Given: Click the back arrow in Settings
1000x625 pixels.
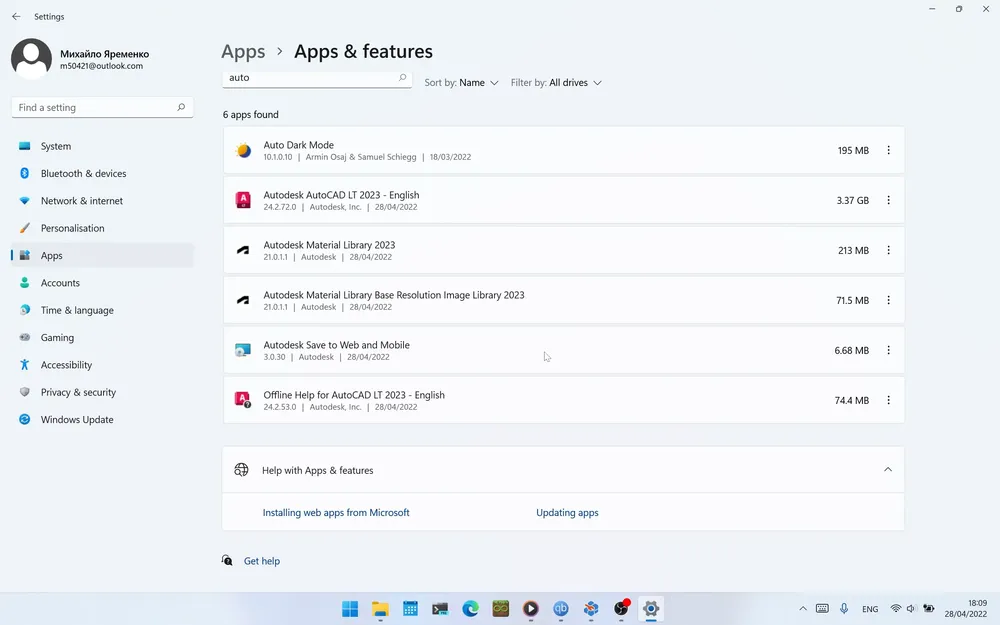Looking at the screenshot, I should (16, 17).
